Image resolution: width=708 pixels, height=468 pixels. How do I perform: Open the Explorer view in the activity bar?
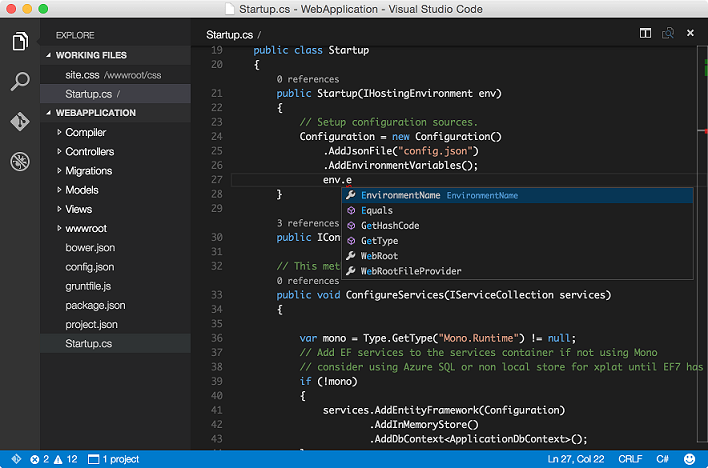[20, 42]
